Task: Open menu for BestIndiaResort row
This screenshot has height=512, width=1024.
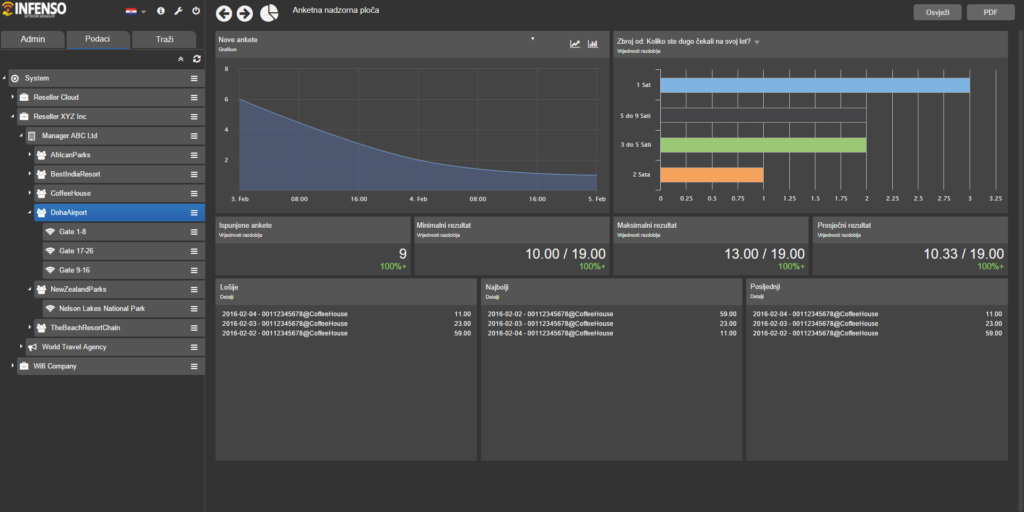Action: [194, 174]
